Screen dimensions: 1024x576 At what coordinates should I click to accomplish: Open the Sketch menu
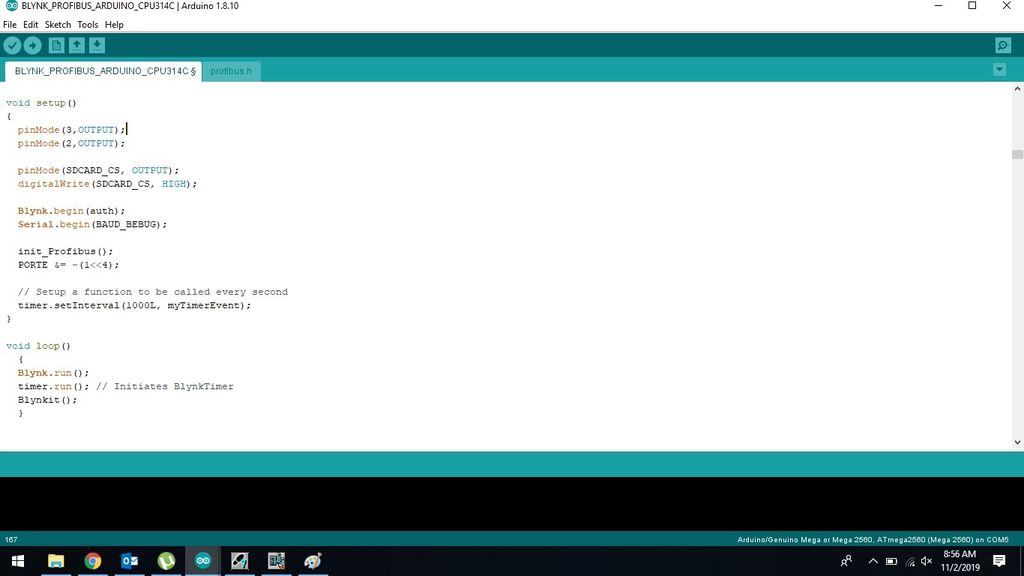pyautogui.click(x=57, y=25)
